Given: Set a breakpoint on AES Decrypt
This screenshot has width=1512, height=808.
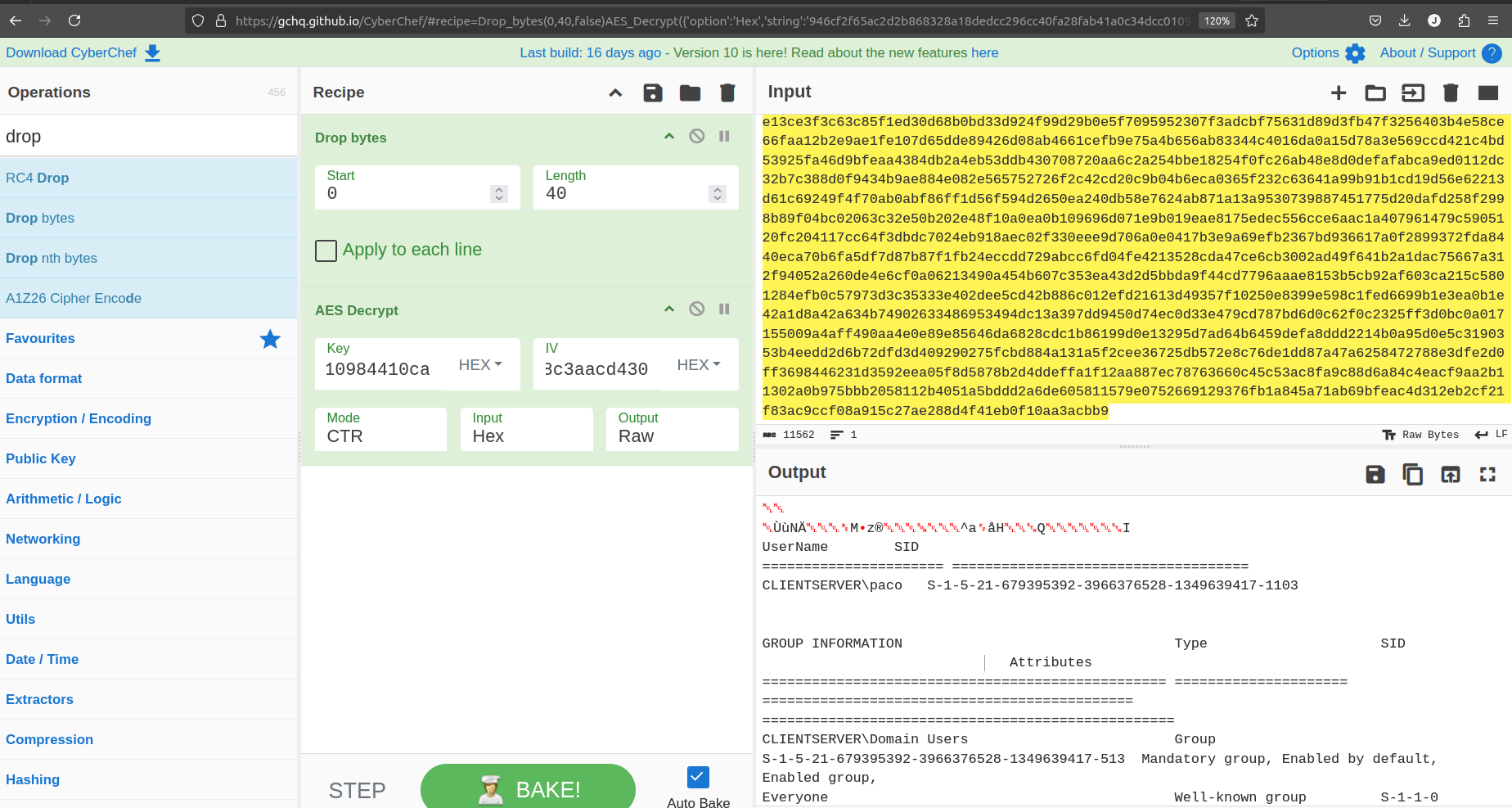Looking at the screenshot, I should tap(724, 309).
